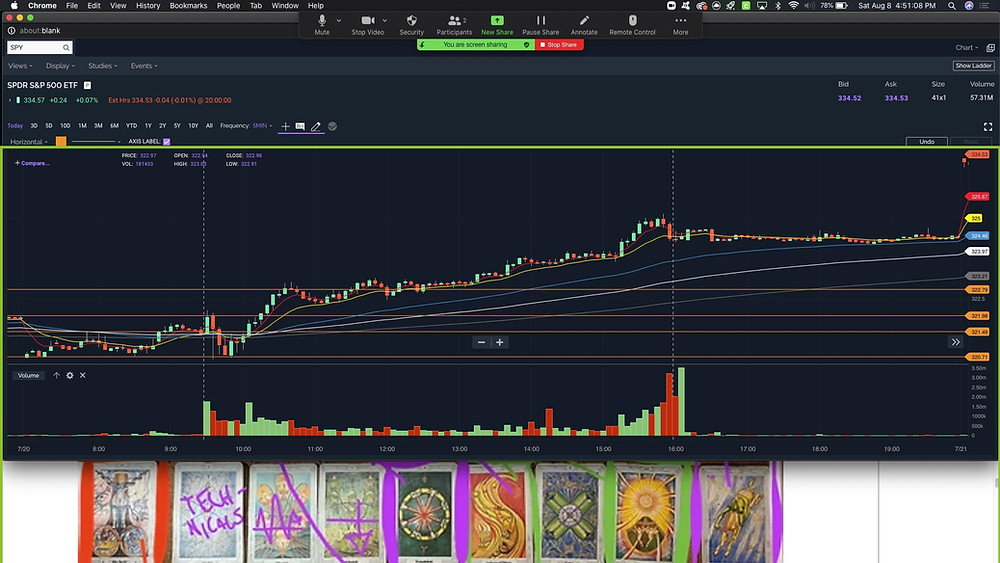Viewport: 1000px width, 563px height.
Task: Click the double-arrow scroll to latest icon
Action: 955,342
